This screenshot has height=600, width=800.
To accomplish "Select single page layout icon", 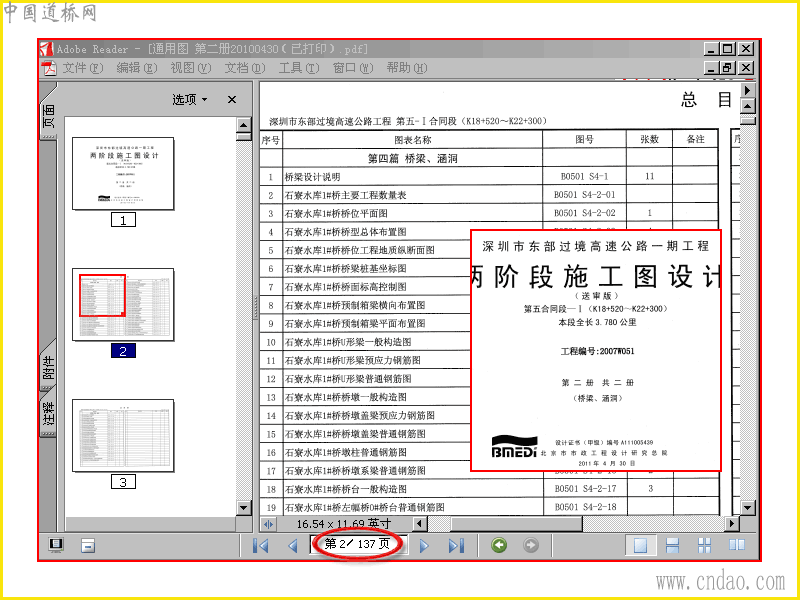I will coord(640,545).
